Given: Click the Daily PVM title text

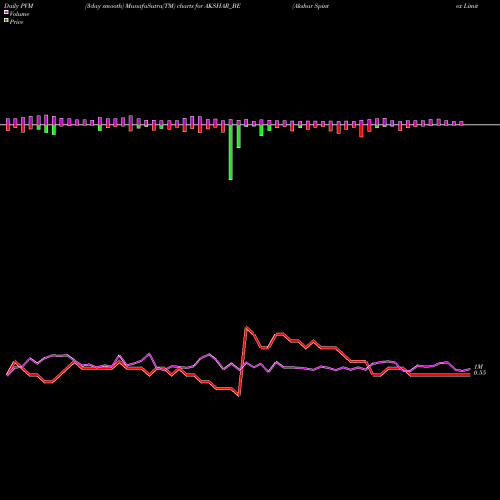Looking at the screenshot, I should coord(18,6).
